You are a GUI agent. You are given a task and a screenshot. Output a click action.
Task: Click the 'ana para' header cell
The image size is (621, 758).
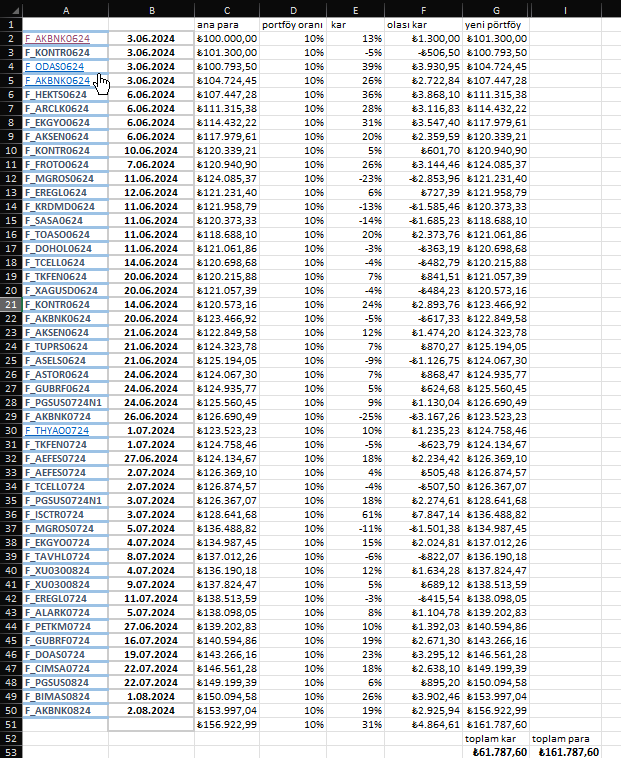227,25
